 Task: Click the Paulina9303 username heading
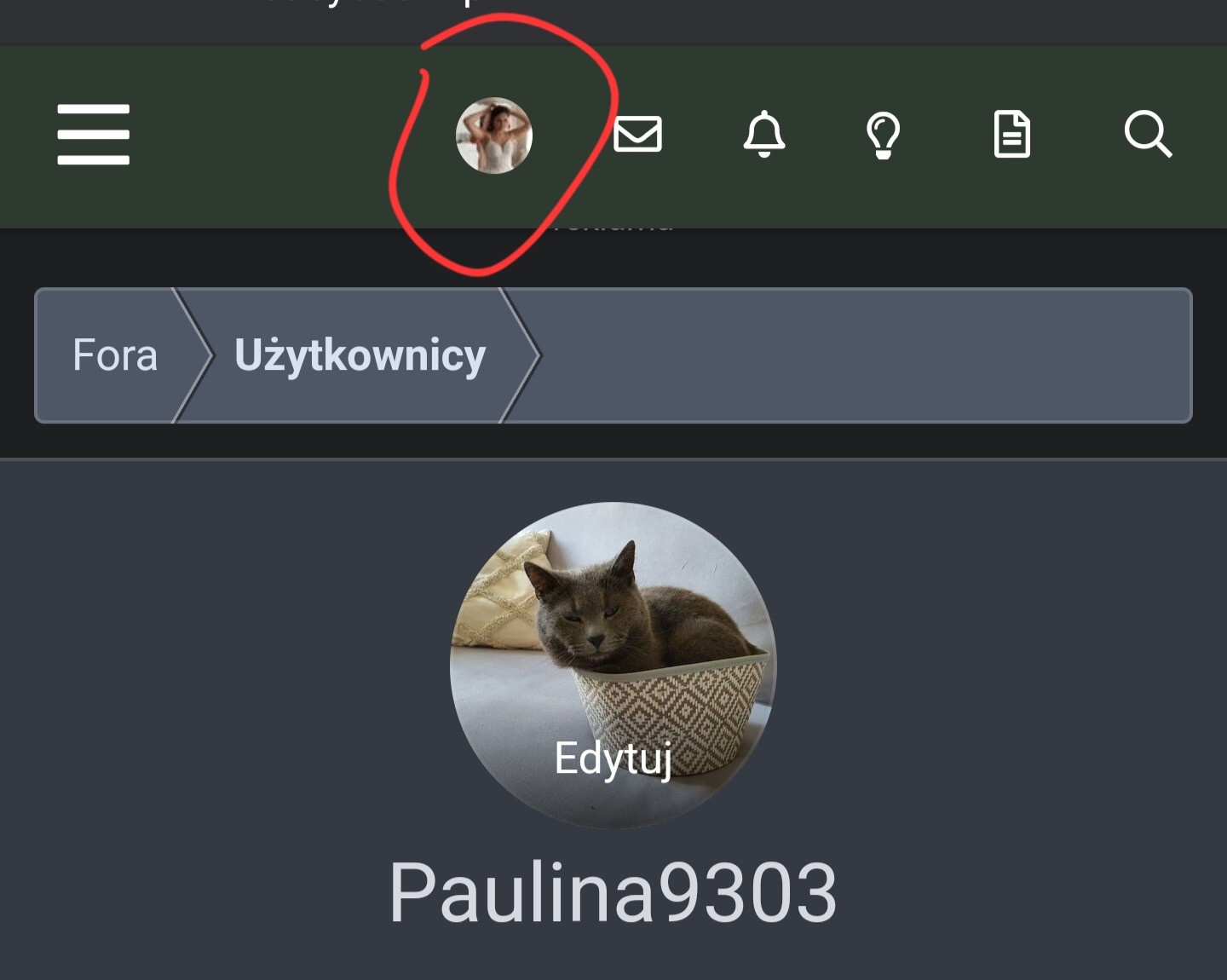pyautogui.click(x=613, y=892)
